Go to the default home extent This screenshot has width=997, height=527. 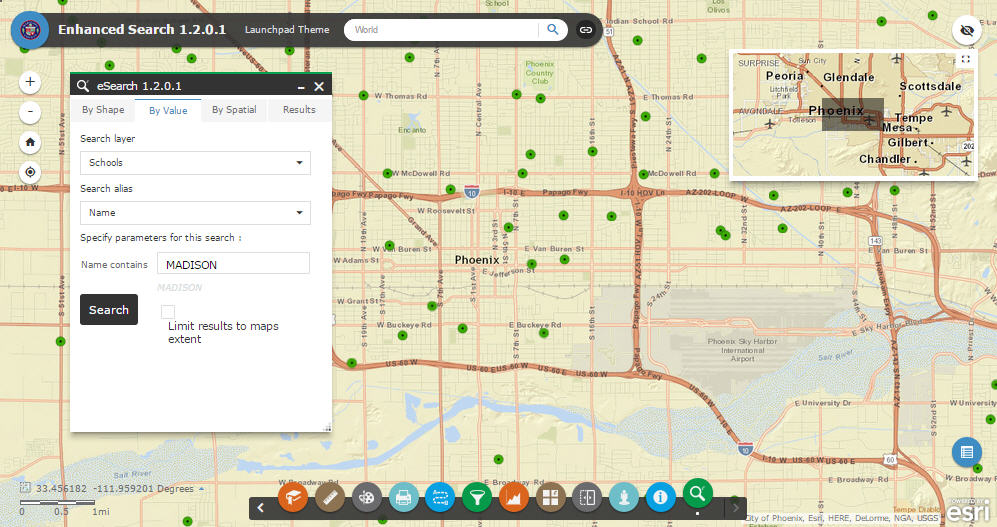click(x=30, y=142)
